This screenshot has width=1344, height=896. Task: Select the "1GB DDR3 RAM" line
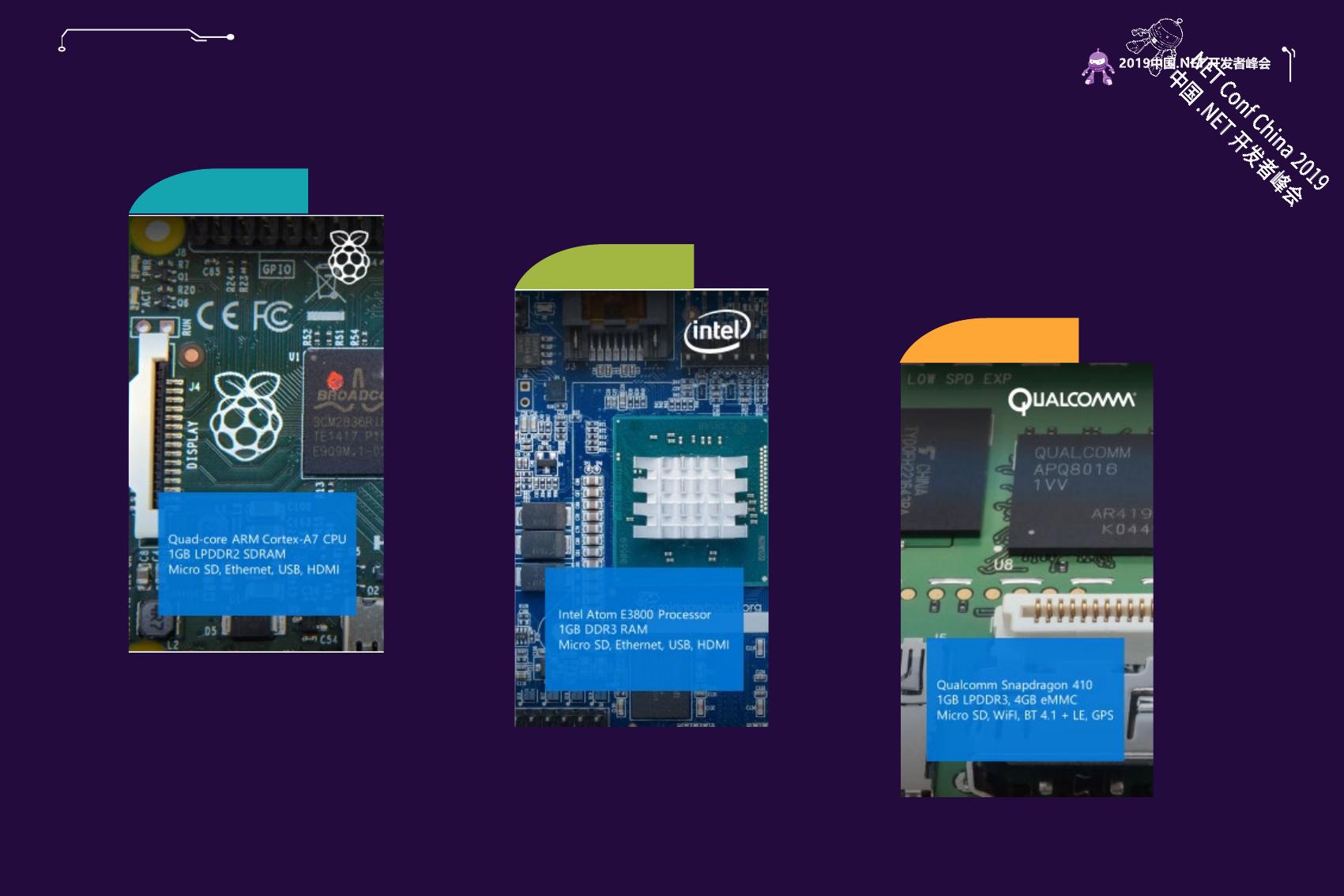coord(603,630)
